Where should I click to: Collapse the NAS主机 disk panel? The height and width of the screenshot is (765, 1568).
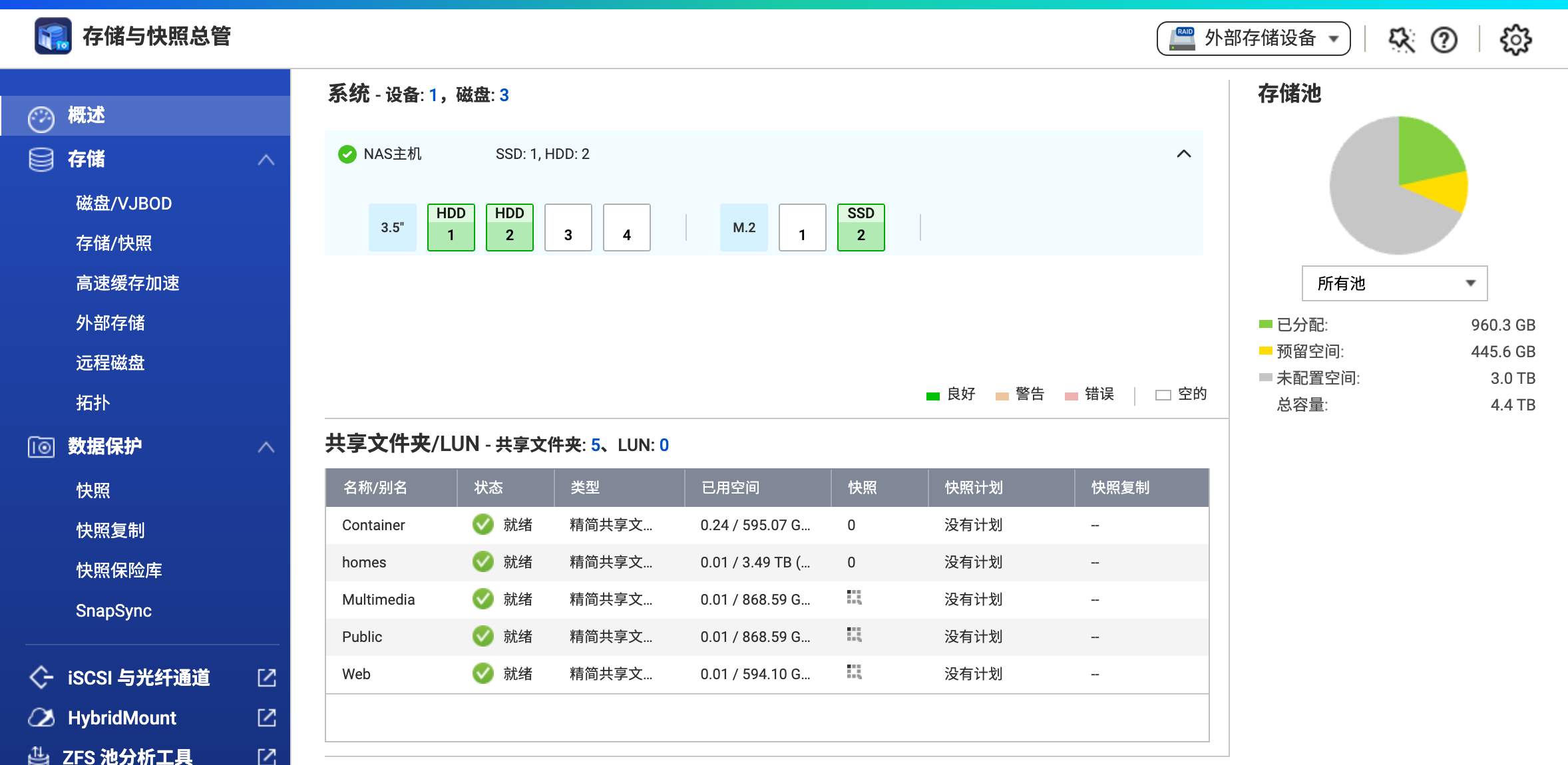[1183, 154]
